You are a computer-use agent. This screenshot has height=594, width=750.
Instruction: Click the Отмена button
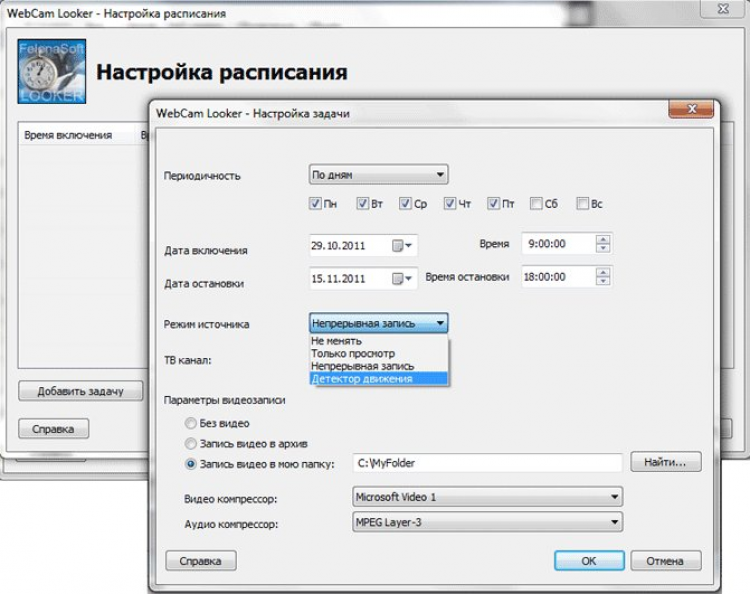coord(666,561)
